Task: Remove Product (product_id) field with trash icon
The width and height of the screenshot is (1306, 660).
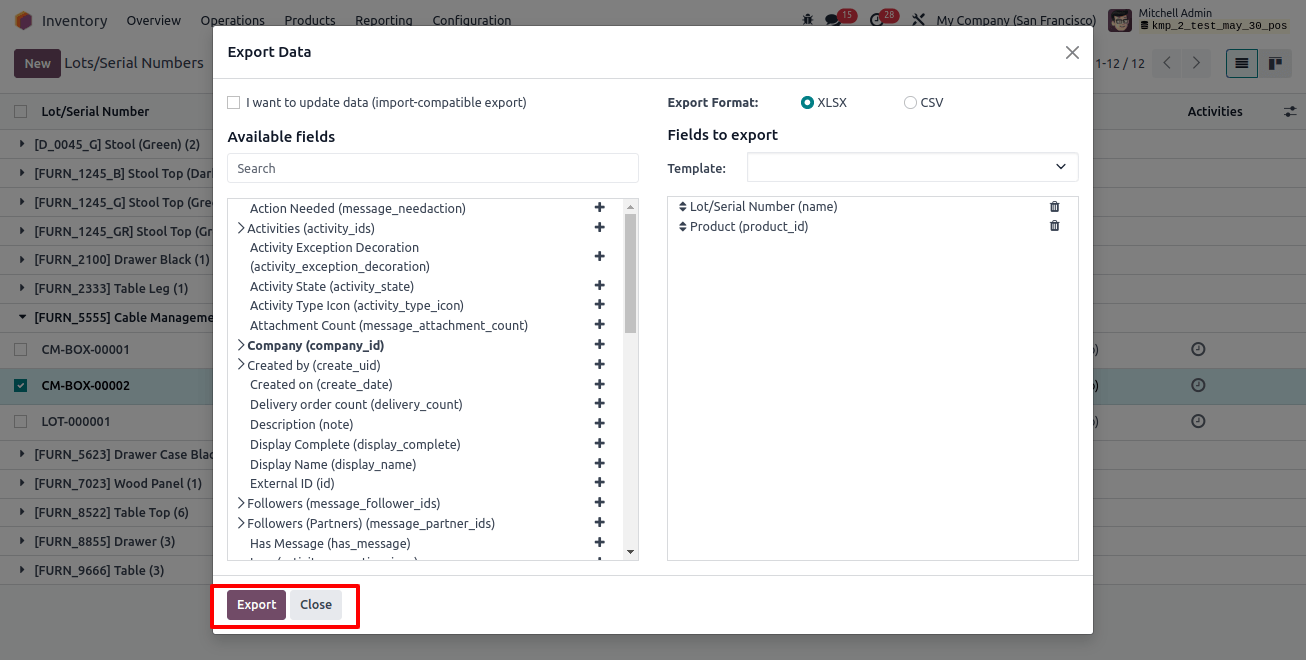Action: coord(1054,226)
